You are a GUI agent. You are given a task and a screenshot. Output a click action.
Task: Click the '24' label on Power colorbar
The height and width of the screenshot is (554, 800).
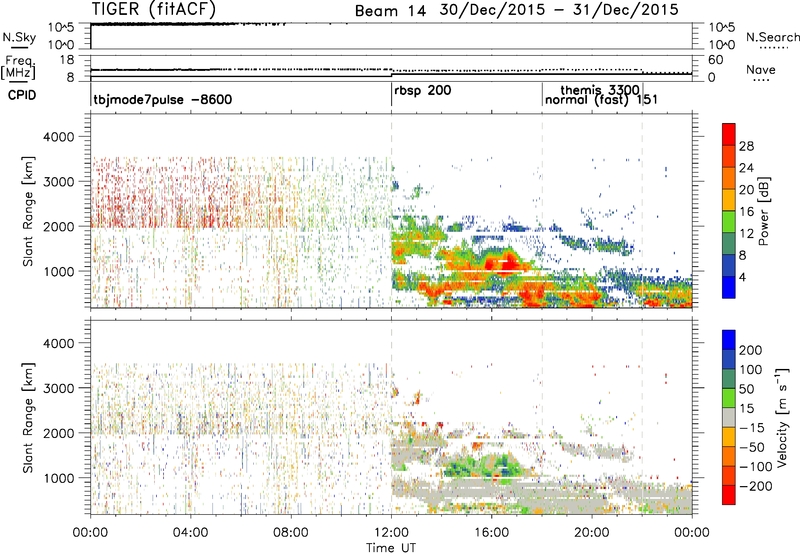tap(746, 168)
